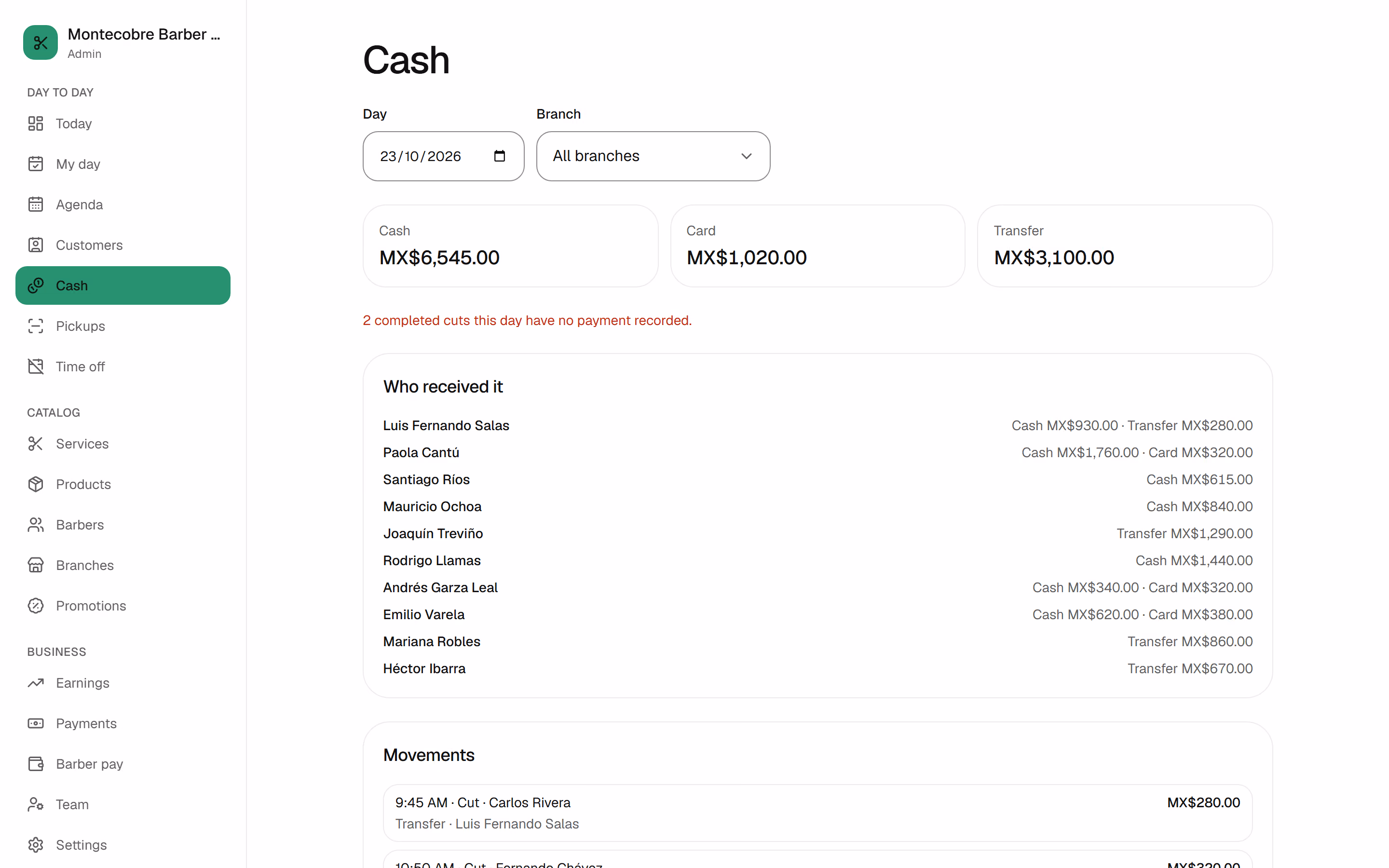Select Earnings in Business section
The height and width of the screenshot is (868, 1389).
click(123, 682)
